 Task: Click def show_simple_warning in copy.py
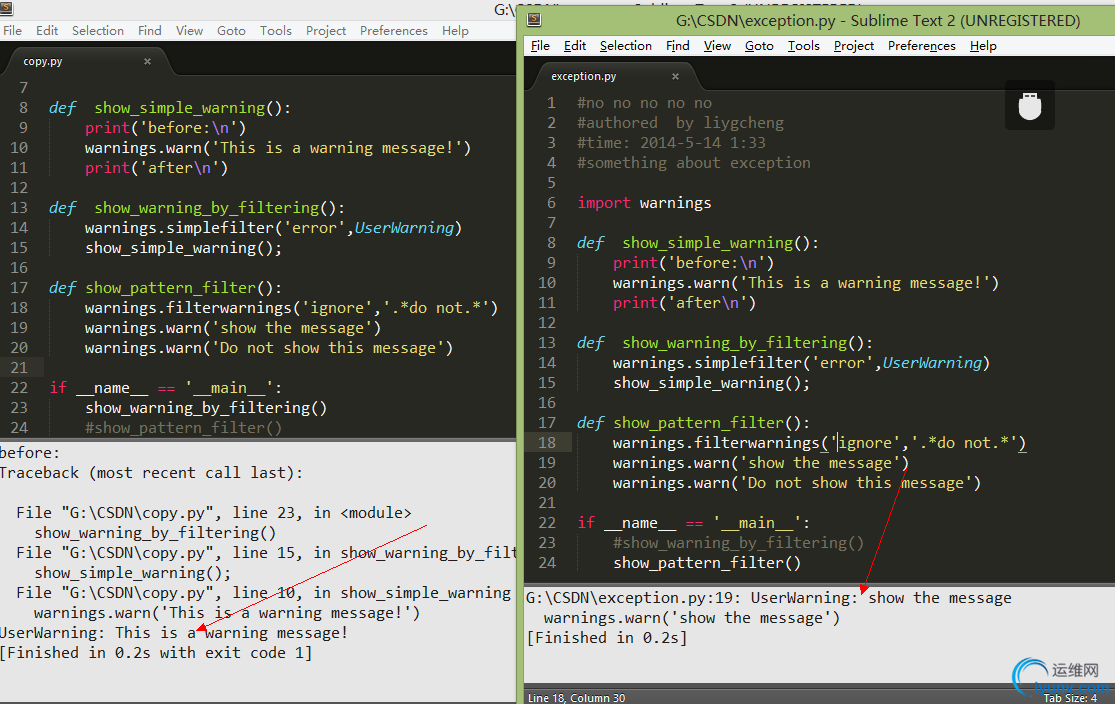pyautogui.click(x=169, y=108)
